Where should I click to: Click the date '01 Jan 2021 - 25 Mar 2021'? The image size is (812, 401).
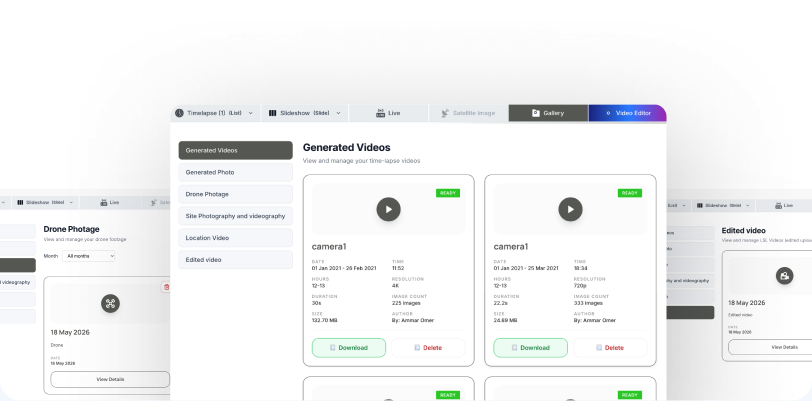(526, 268)
